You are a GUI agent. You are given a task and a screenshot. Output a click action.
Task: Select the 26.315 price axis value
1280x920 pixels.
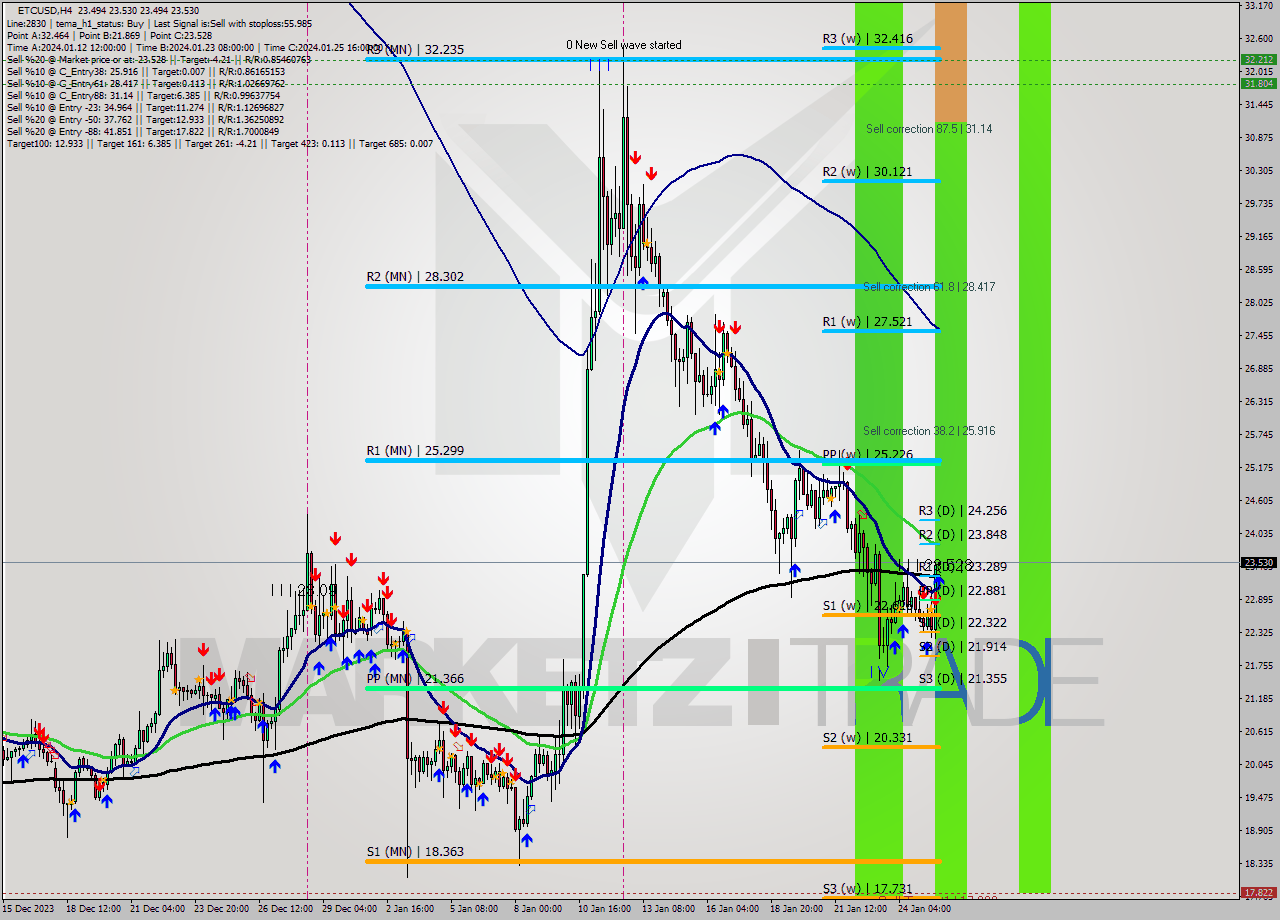pyautogui.click(x=1258, y=402)
